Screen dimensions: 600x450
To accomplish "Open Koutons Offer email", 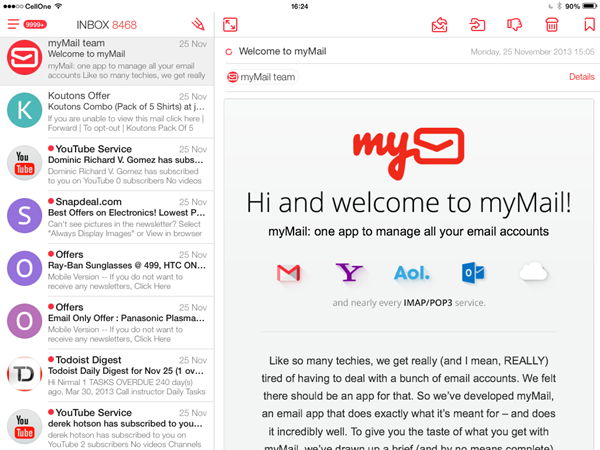I will click(107, 112).
